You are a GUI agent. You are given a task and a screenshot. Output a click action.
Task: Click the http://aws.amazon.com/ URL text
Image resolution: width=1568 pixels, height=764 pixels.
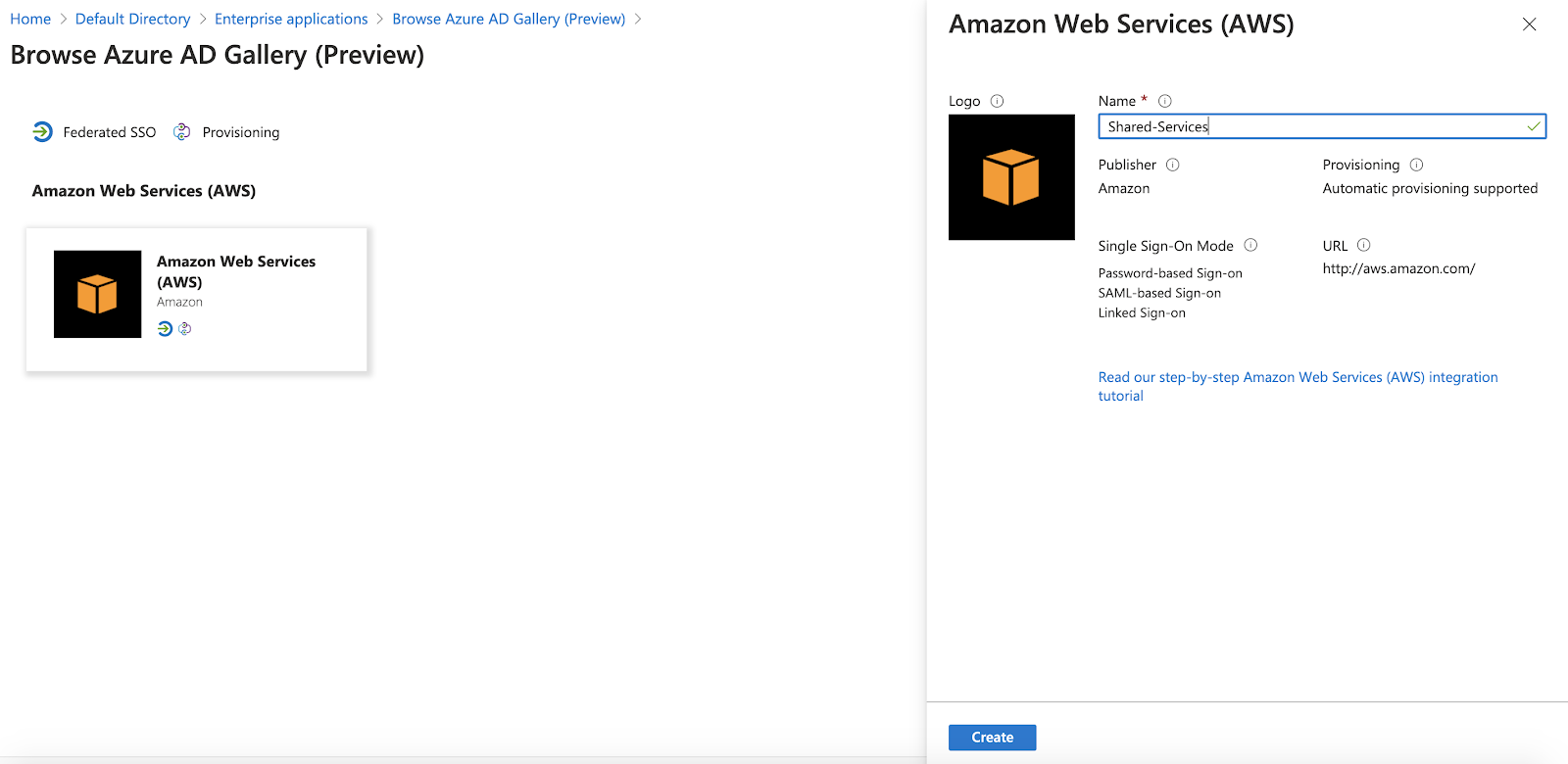click(1398, 268)
